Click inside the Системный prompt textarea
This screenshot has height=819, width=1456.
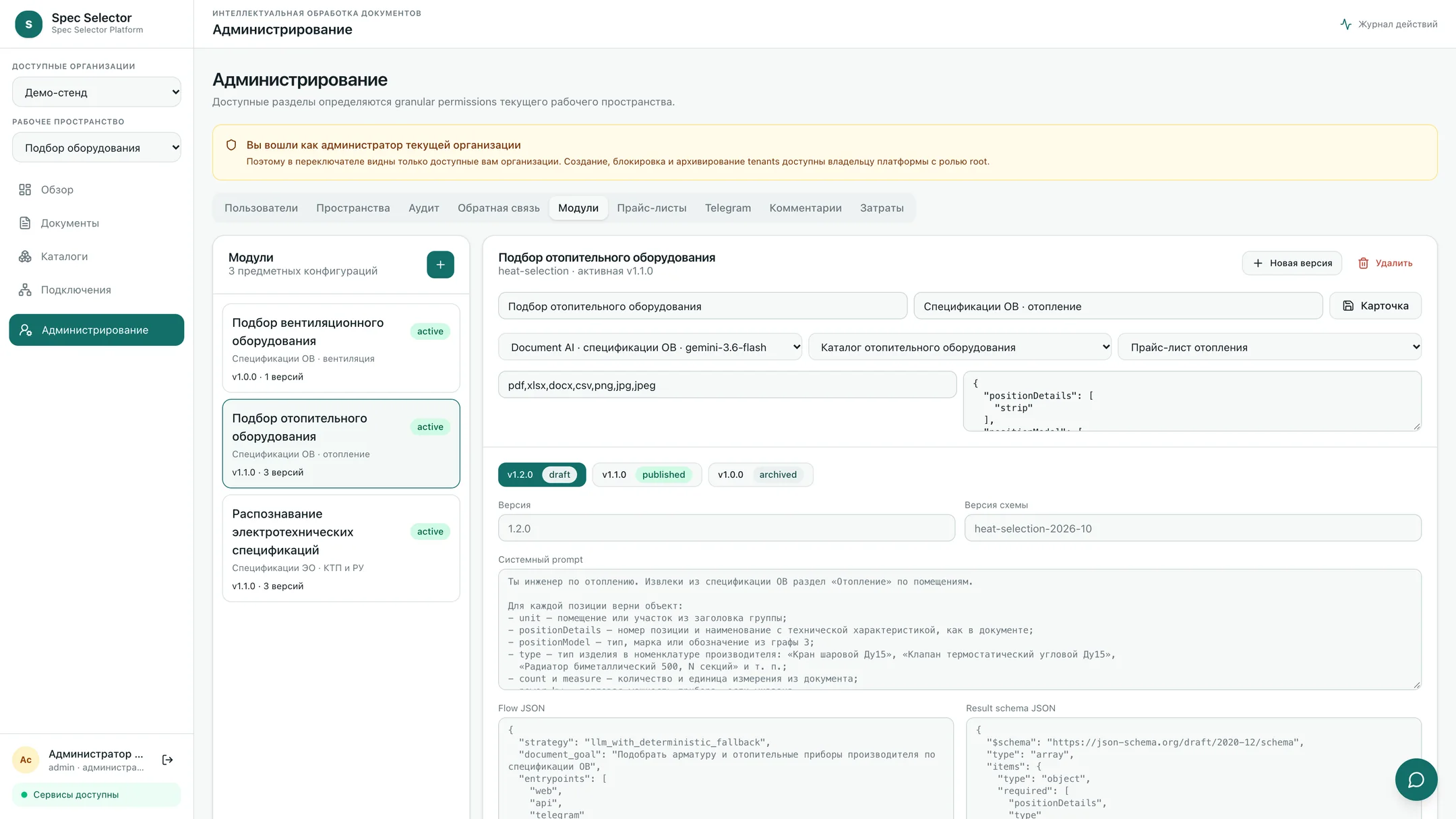[x=959, y=629]
